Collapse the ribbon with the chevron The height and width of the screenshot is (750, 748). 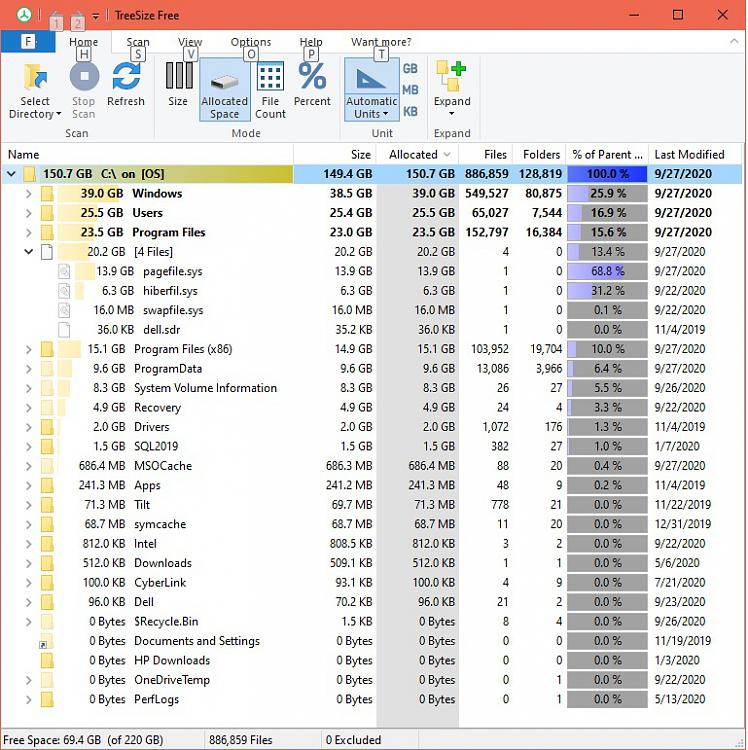pyautogui.click(x=734, y=42)
